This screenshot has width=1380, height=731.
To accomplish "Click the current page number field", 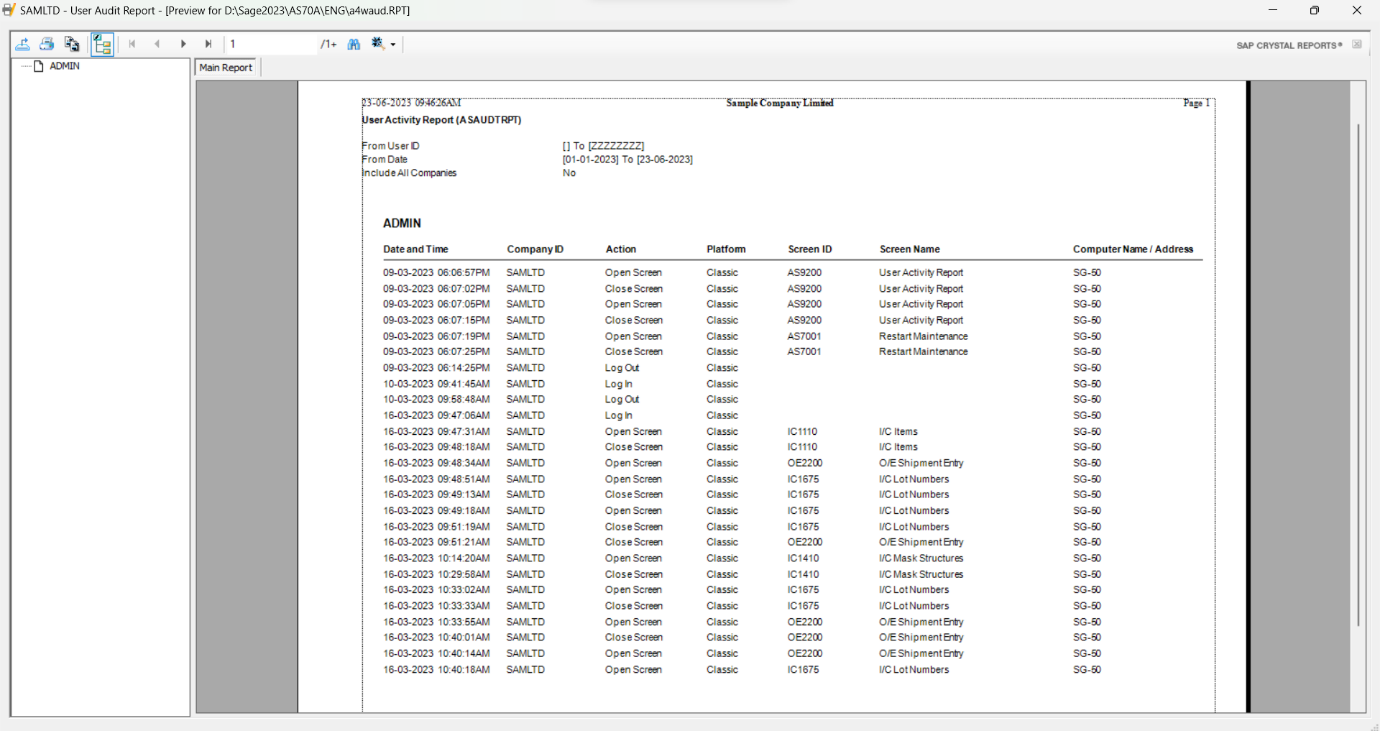I will pos(268,44).
